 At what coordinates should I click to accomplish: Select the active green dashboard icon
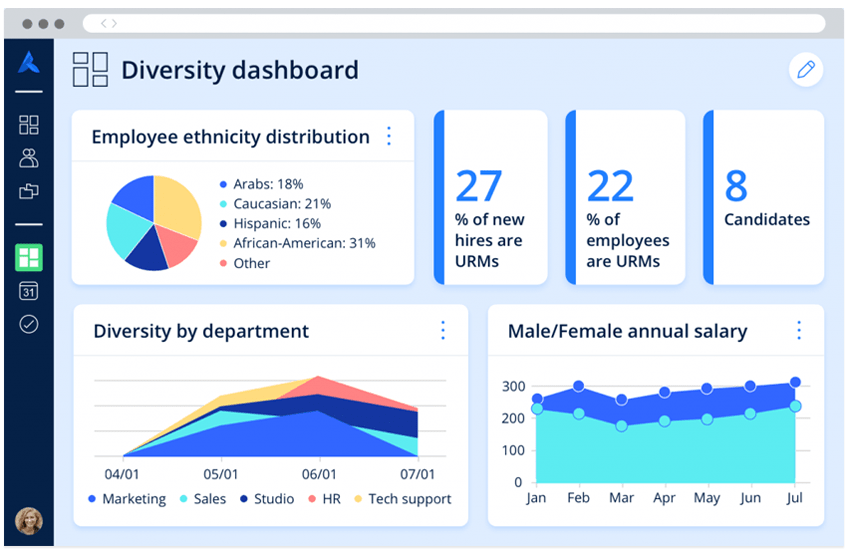29,258
